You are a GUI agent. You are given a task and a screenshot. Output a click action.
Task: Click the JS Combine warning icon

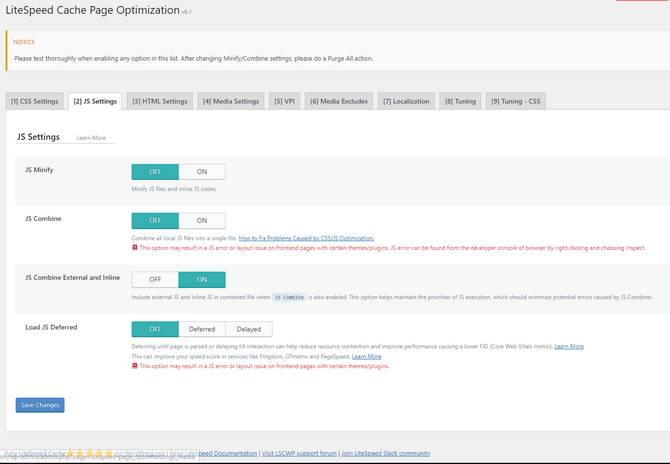(x=135, y=247)
